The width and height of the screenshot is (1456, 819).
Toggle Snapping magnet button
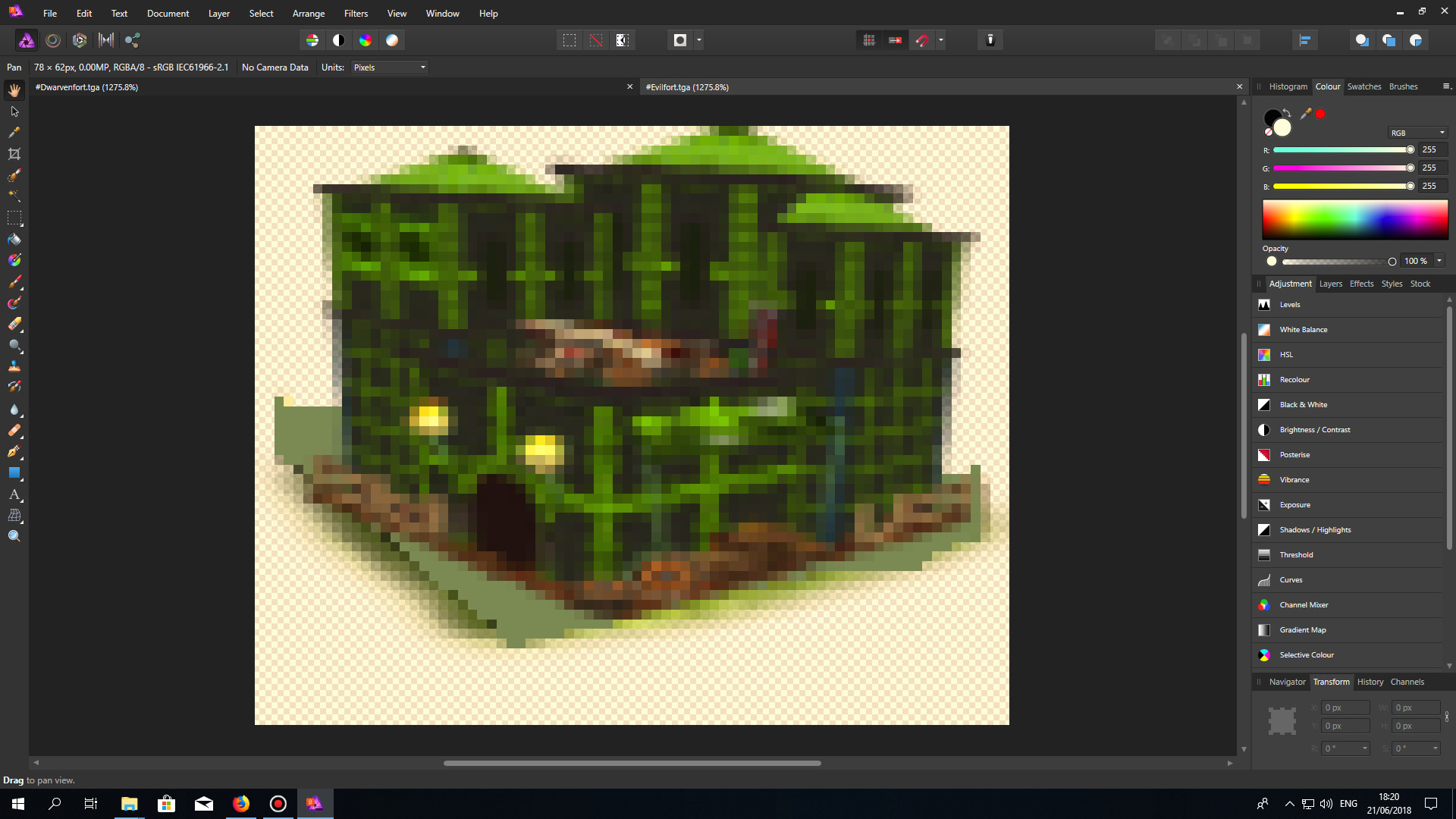pyautogui.click(x=922, y=40)
